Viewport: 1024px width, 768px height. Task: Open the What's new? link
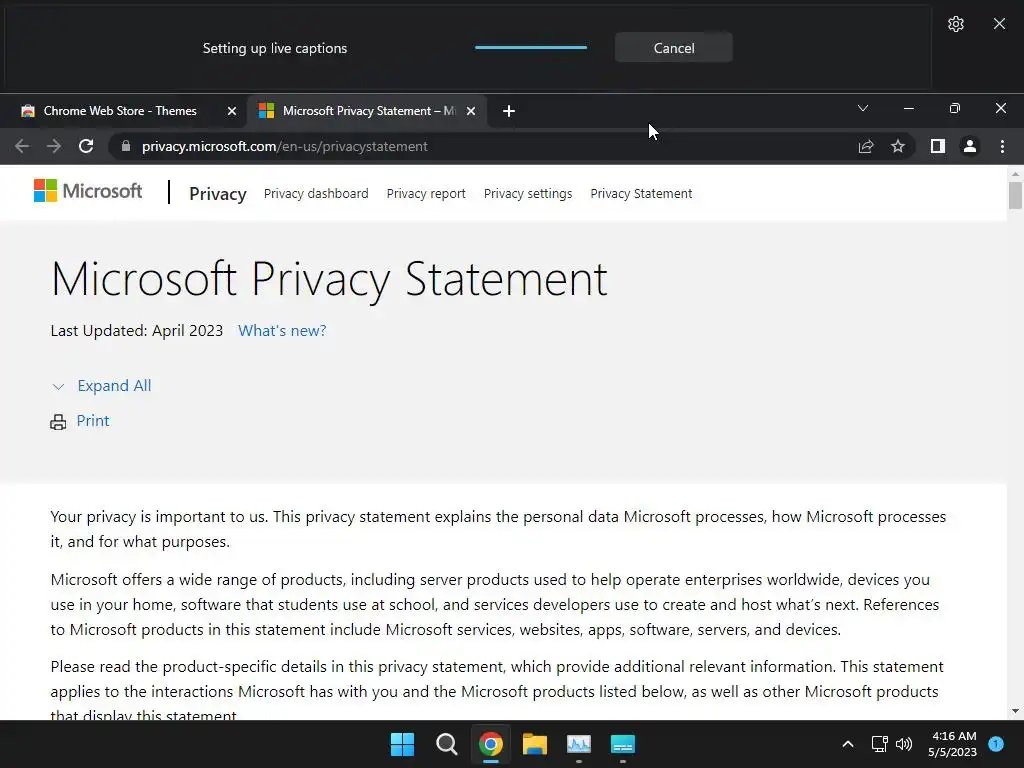click(x=282, y=331)
